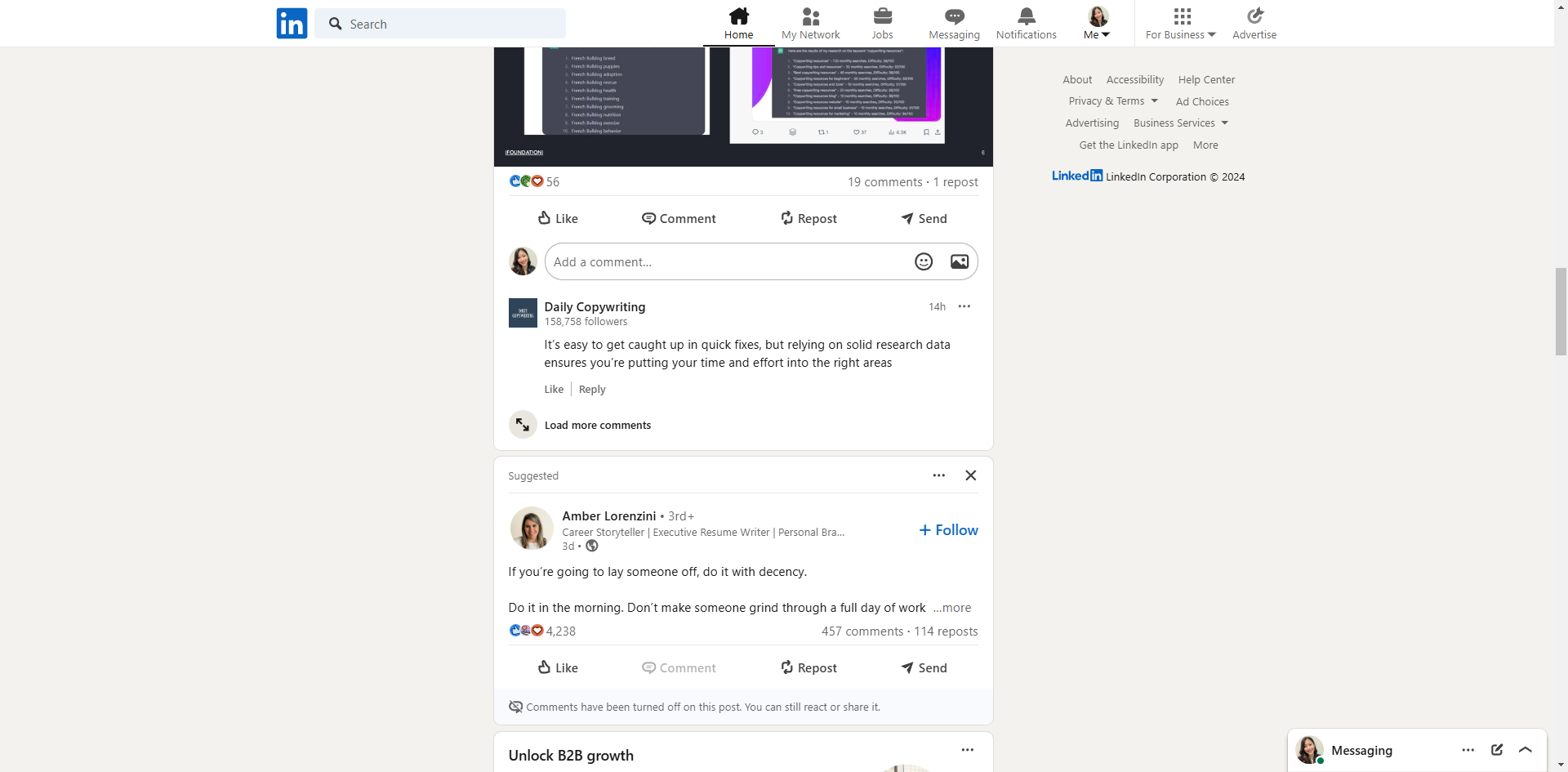The image size is (1568, 772).
Task: Send the first post with 19 comments
Action: tap(924, 218)
